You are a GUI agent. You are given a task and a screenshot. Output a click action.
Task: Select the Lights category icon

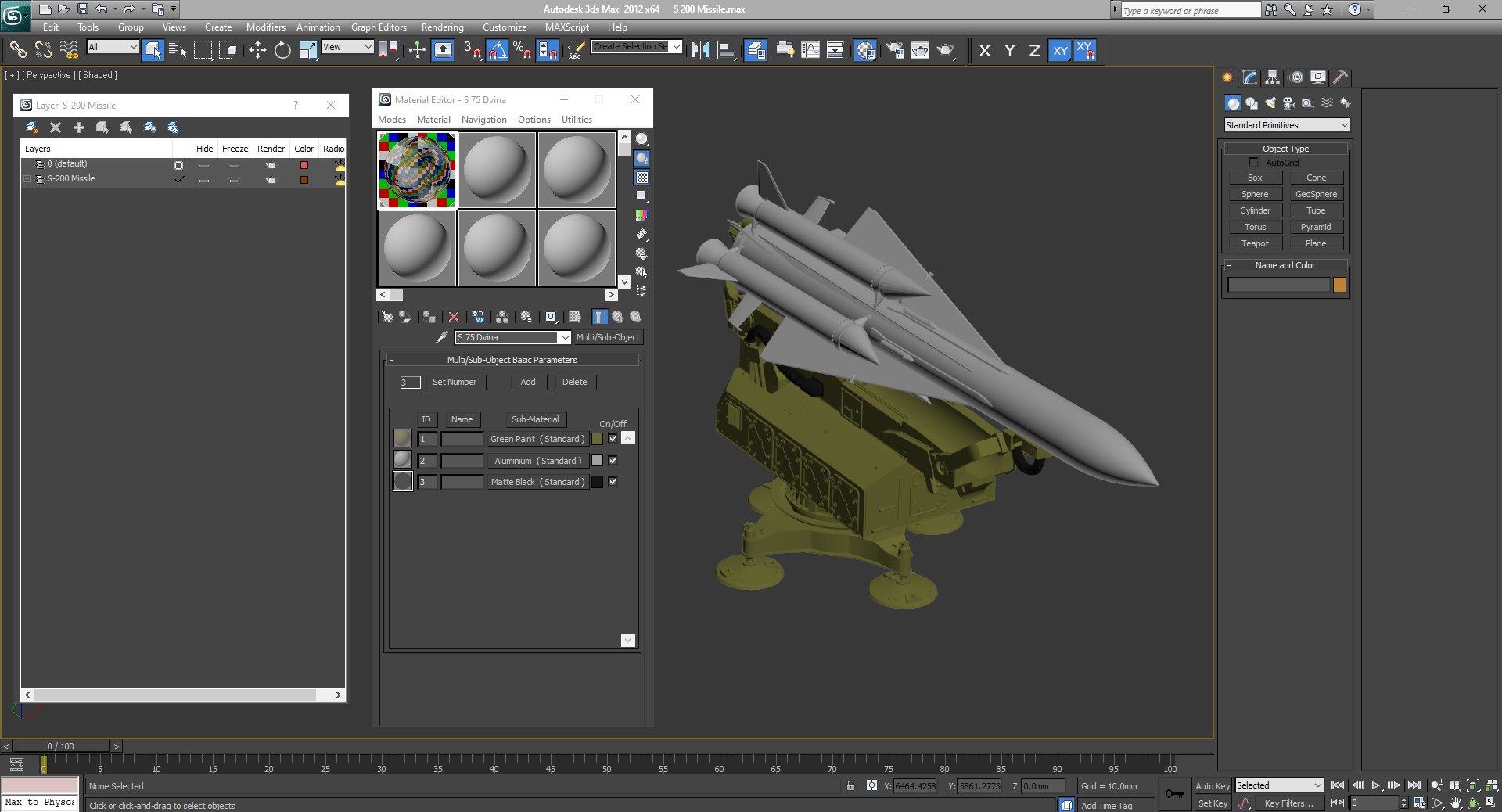(x=1270, y=103)
